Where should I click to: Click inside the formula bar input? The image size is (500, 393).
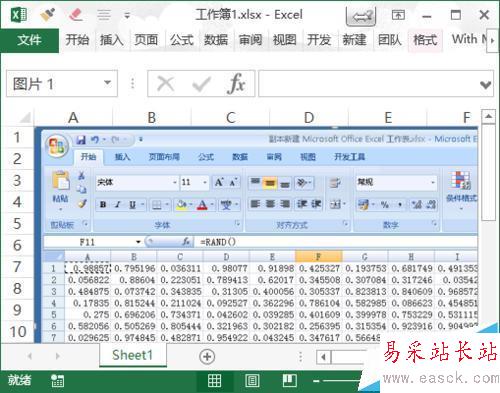368,83
